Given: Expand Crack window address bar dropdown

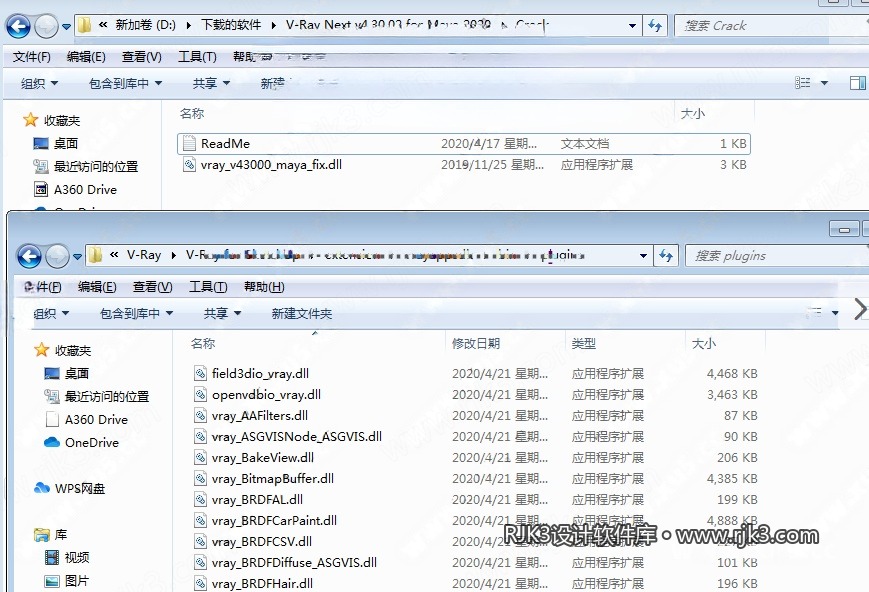Looking at the screenshot, I should (632, 25).
